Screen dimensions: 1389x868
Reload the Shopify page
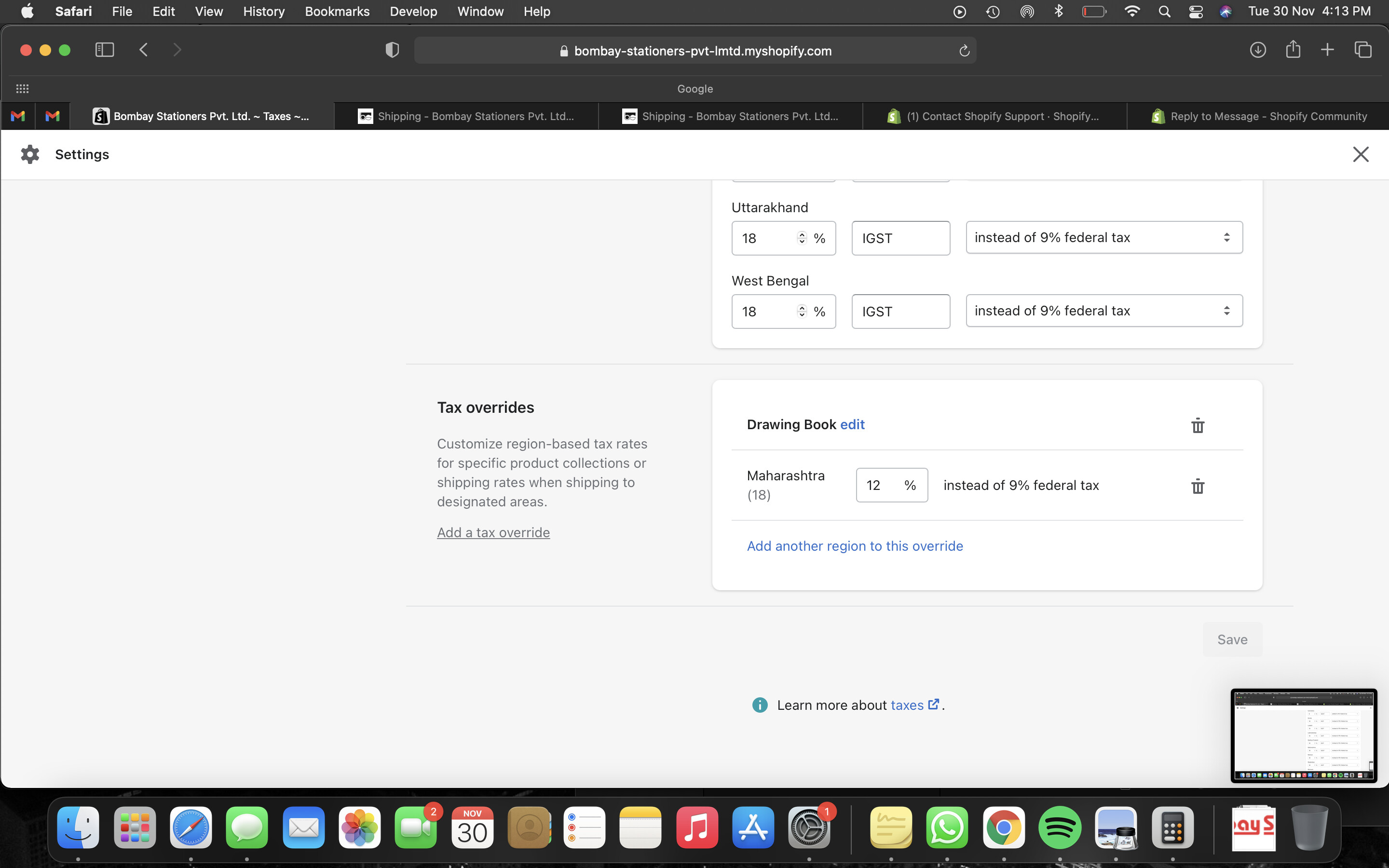(964, 51)
